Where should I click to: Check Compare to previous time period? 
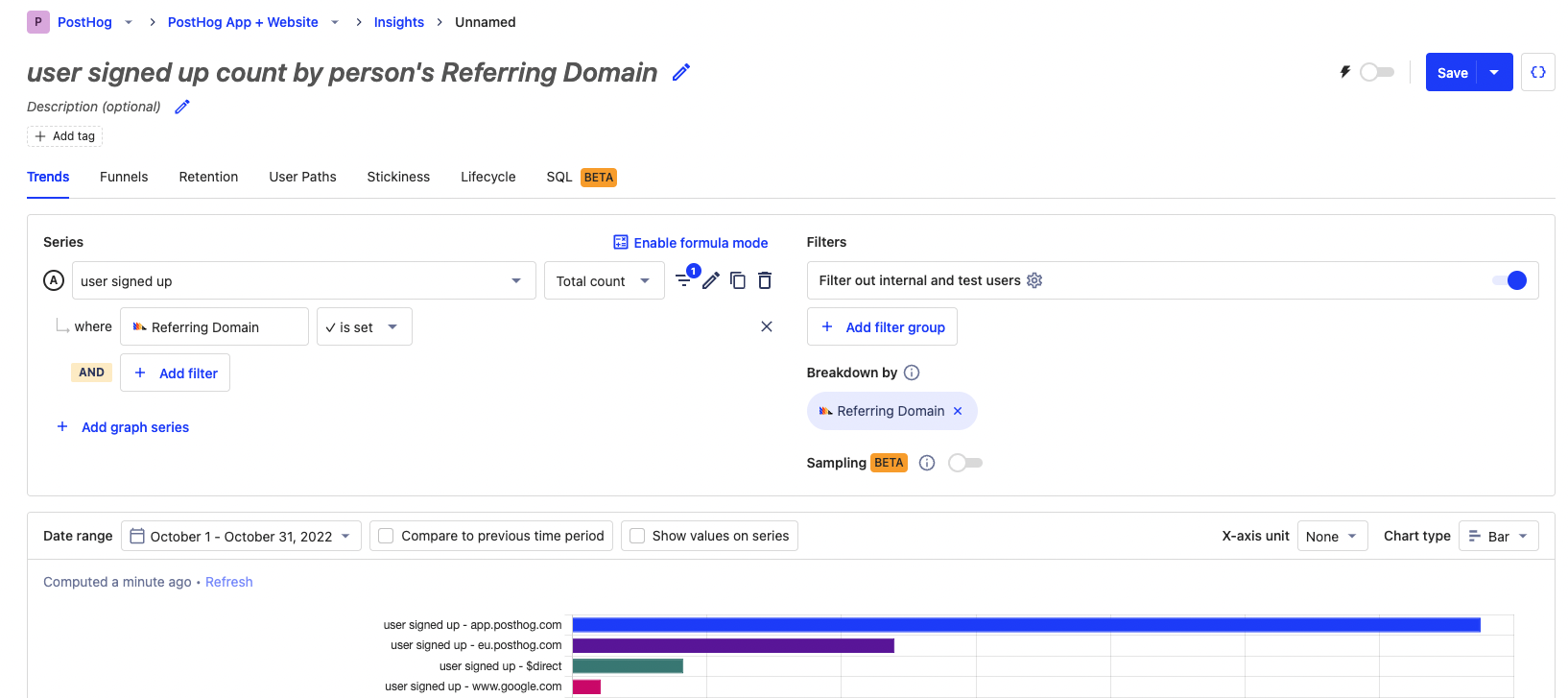pos(386,536)
